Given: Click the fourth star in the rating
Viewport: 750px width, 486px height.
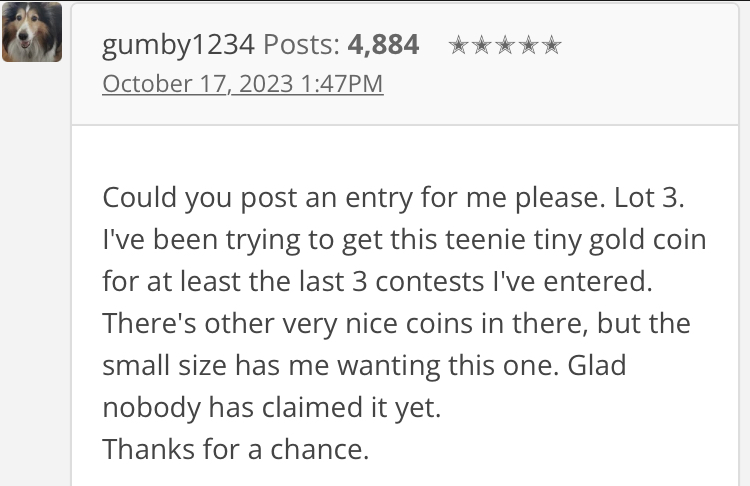Looking at the screenshot, I should (x=529, y=45).
